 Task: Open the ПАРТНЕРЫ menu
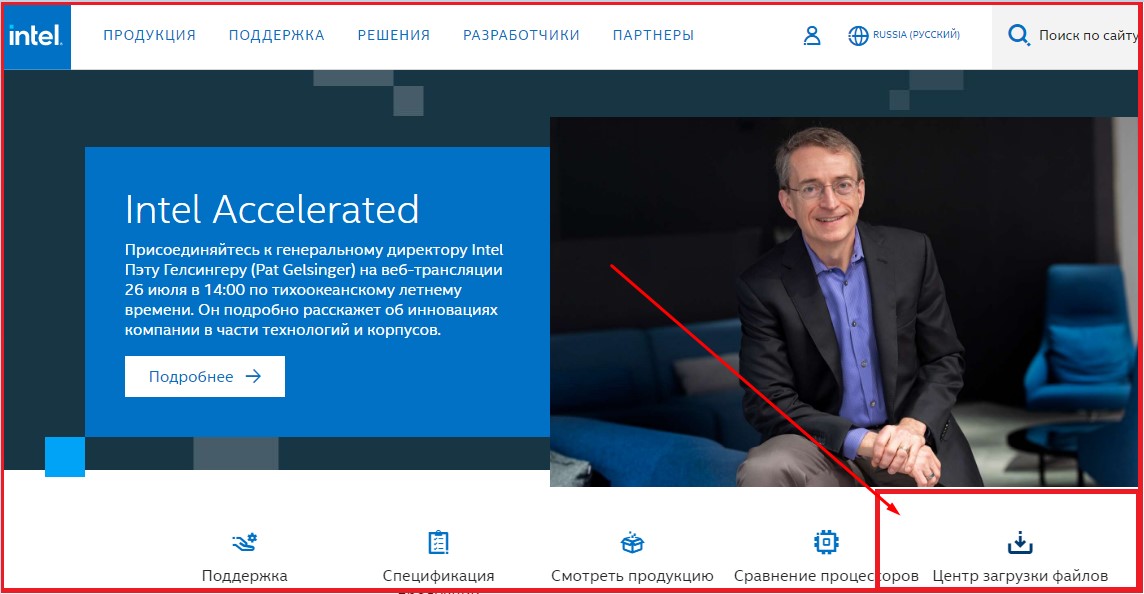[x=654, y=35]
